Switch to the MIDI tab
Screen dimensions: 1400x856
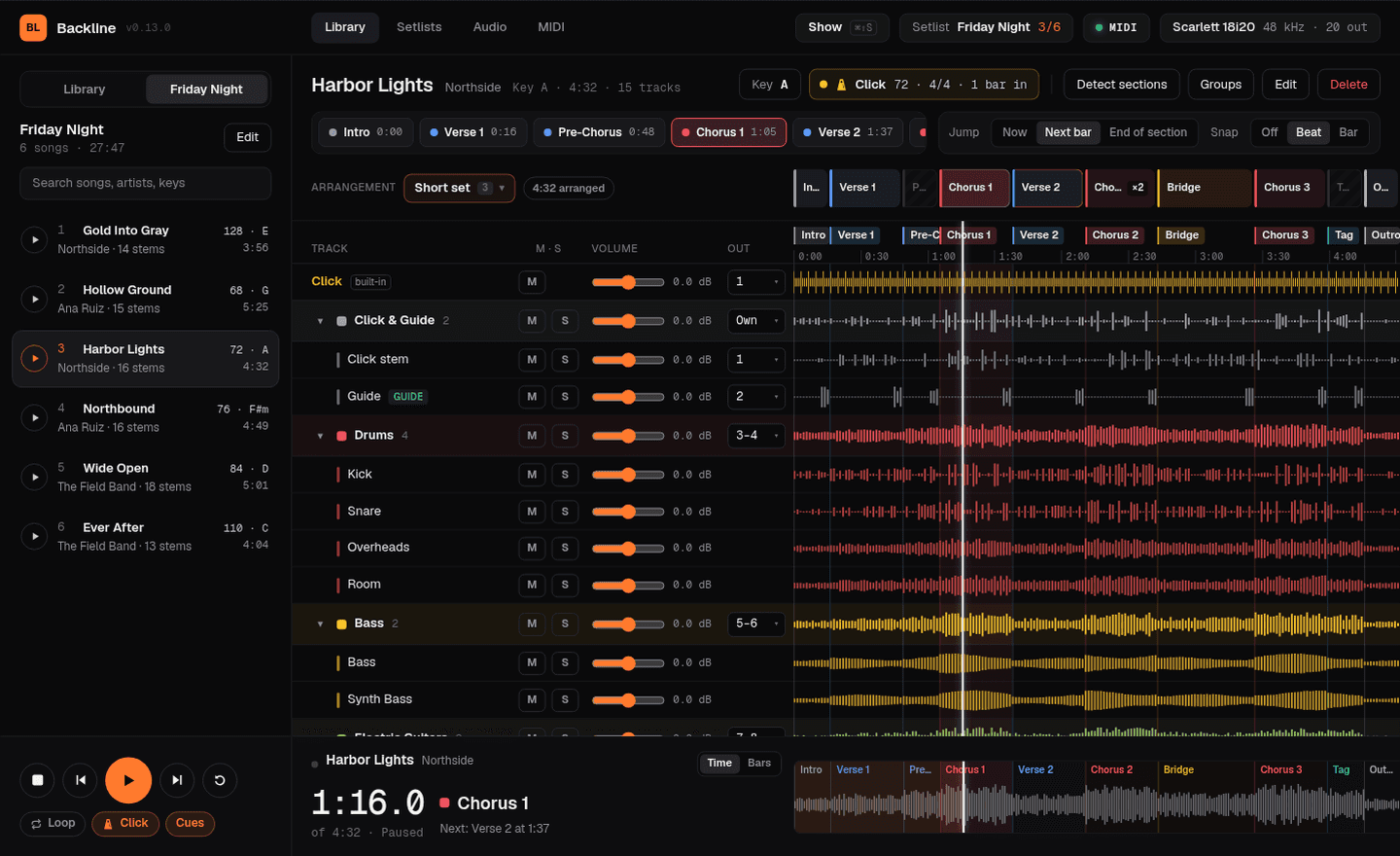pos(551,27)
